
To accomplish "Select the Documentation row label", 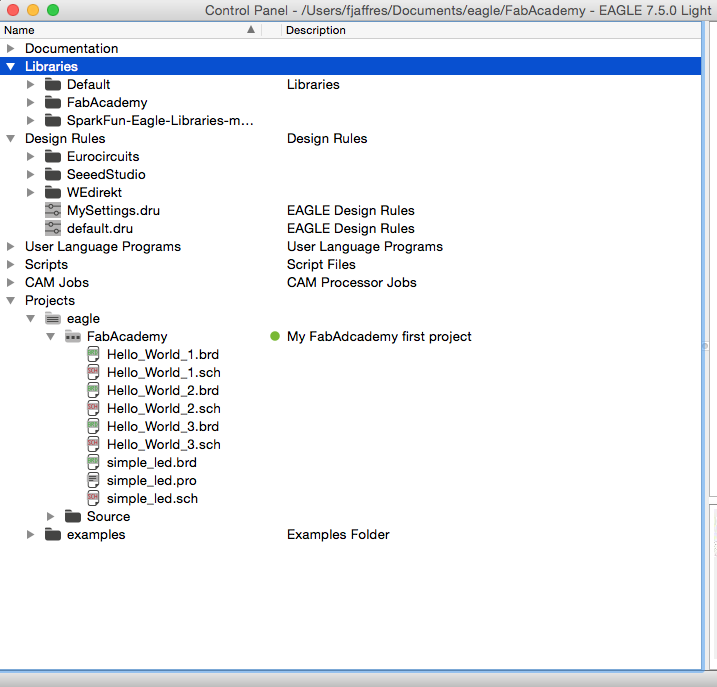I will click(71, 48).
